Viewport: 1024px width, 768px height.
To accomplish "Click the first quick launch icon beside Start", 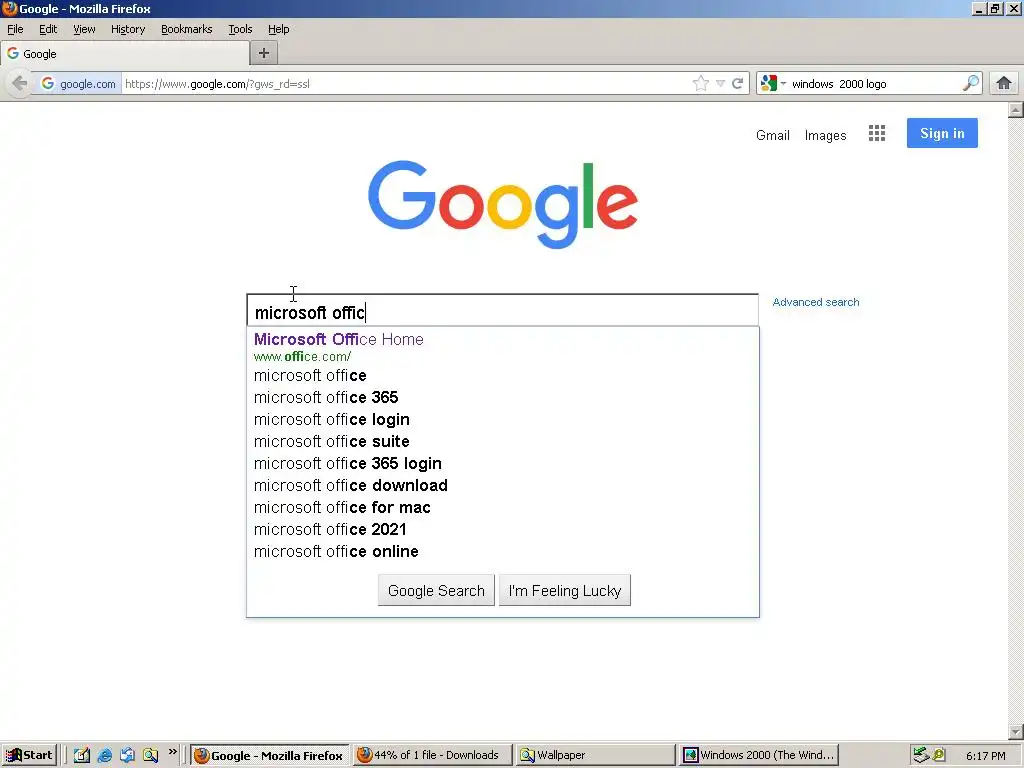I will point(82,755).
